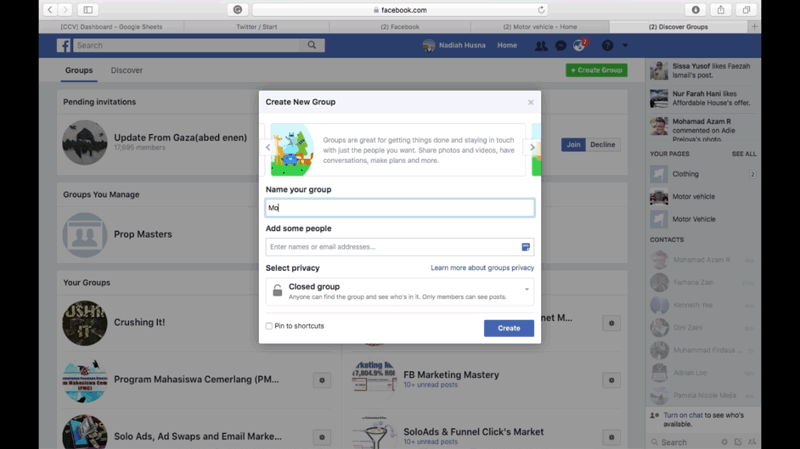Show previous slide in the group info carousel
This screenshot has height=449, width=800.
[268, 148]
